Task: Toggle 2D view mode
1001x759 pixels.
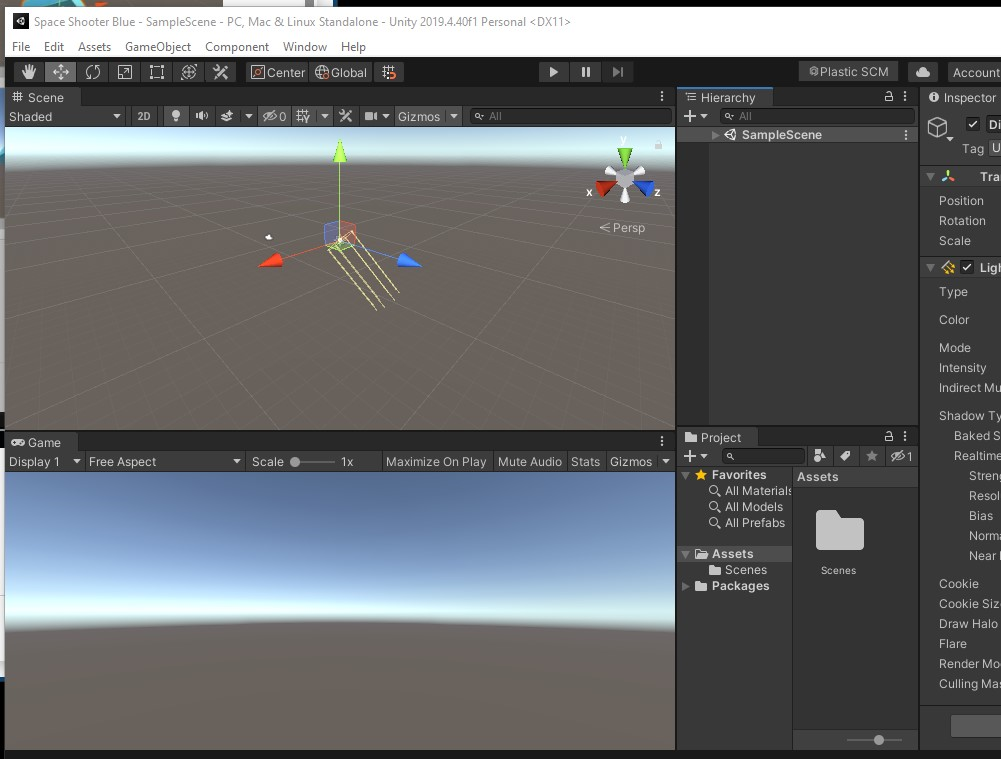Action: 144,116
